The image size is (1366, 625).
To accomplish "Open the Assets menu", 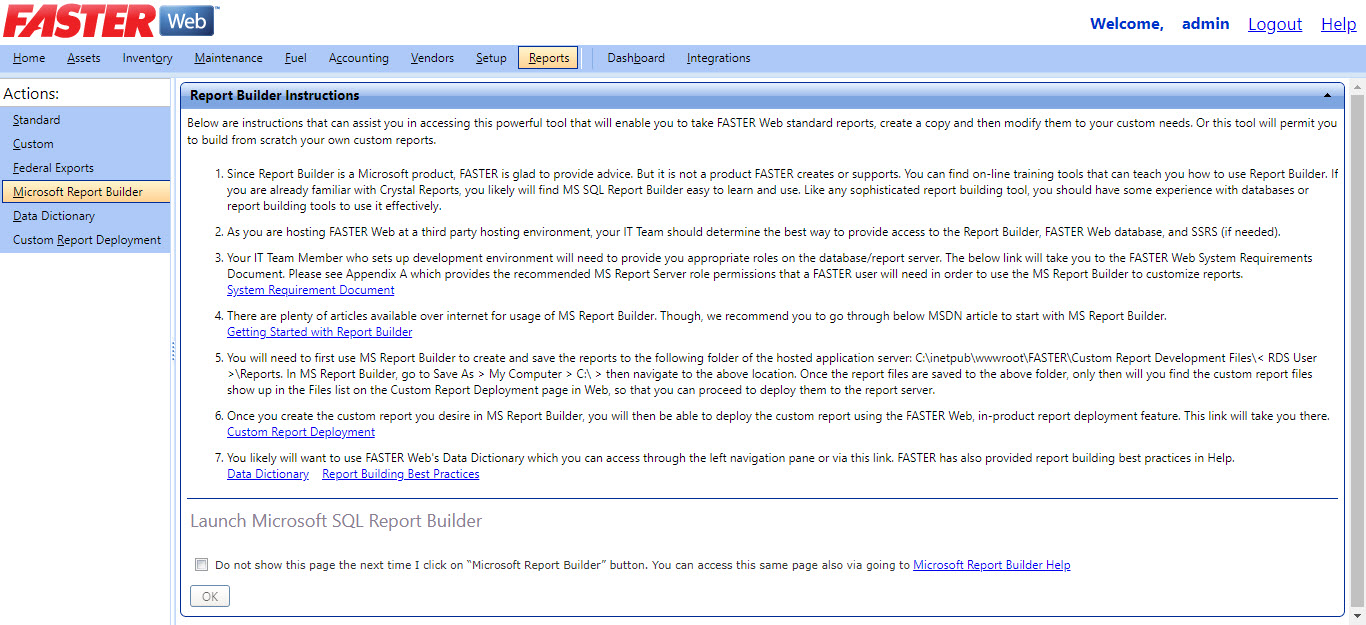I will click(84, 58).
